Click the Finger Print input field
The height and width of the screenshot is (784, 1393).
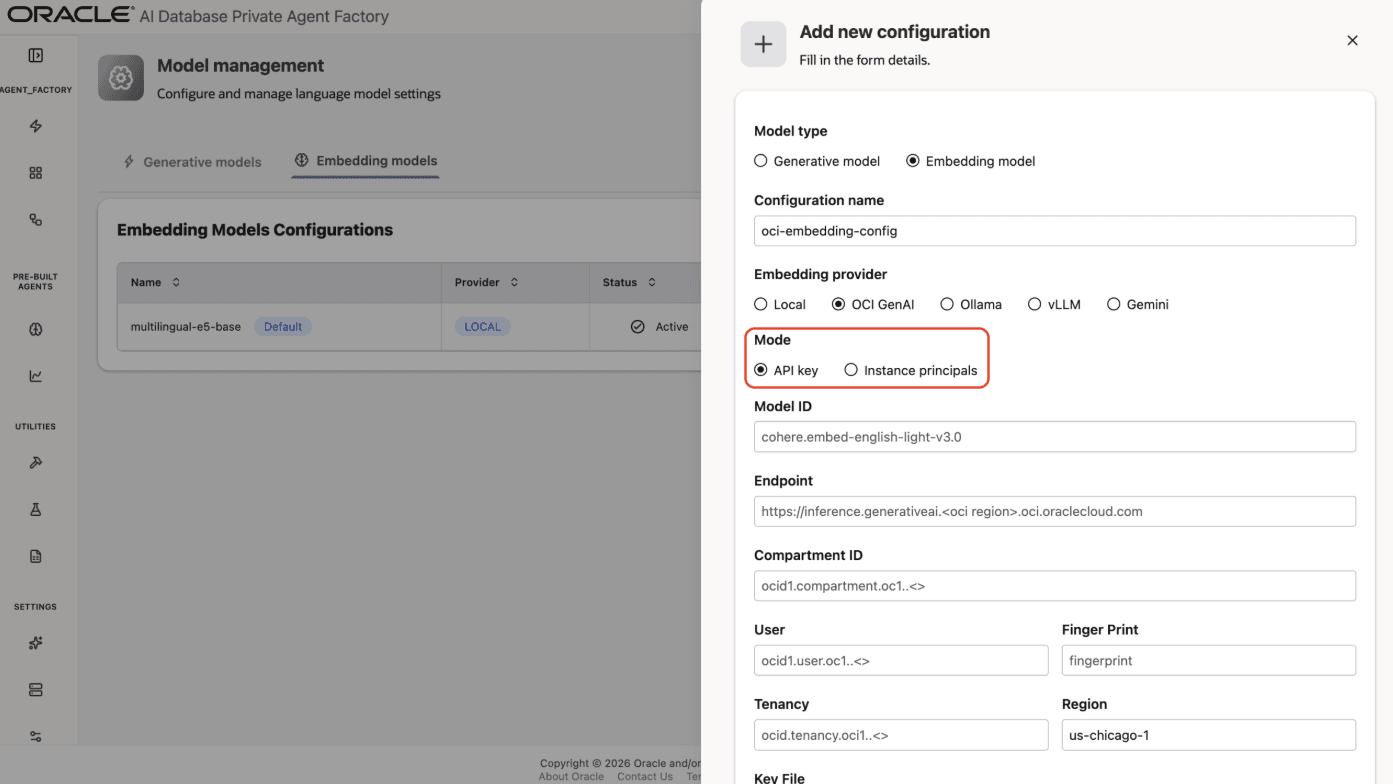(1208, 660)
